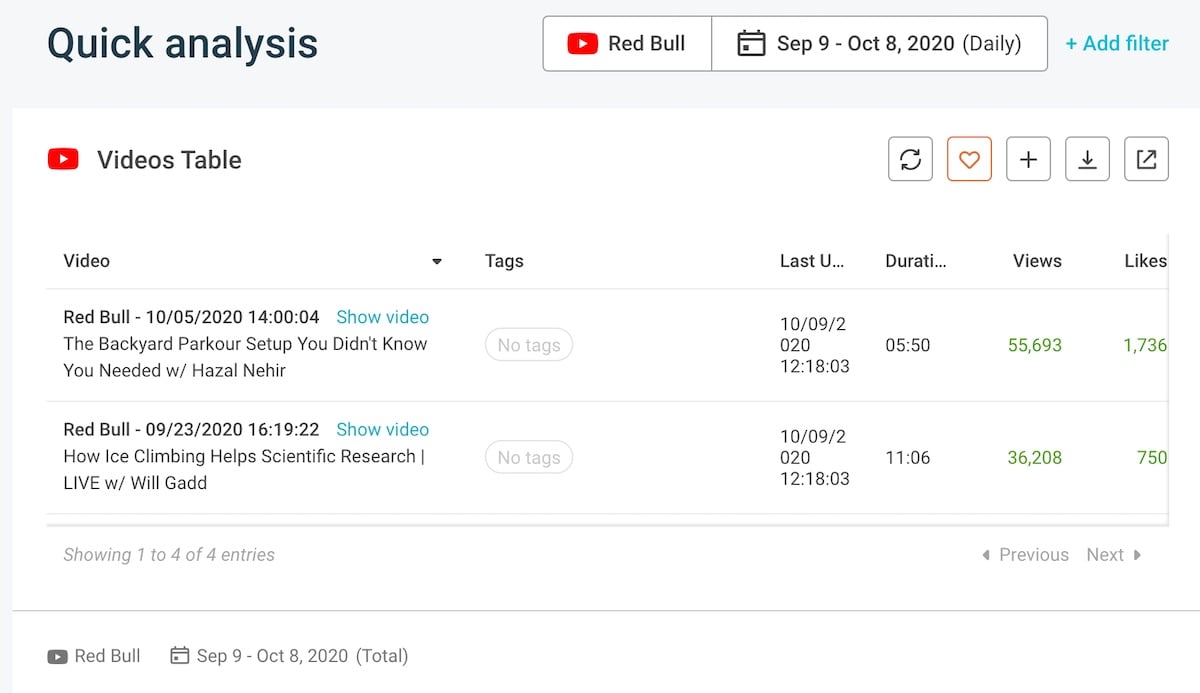
Task: Click the 36,208 views value
Action: [1035, 457]
